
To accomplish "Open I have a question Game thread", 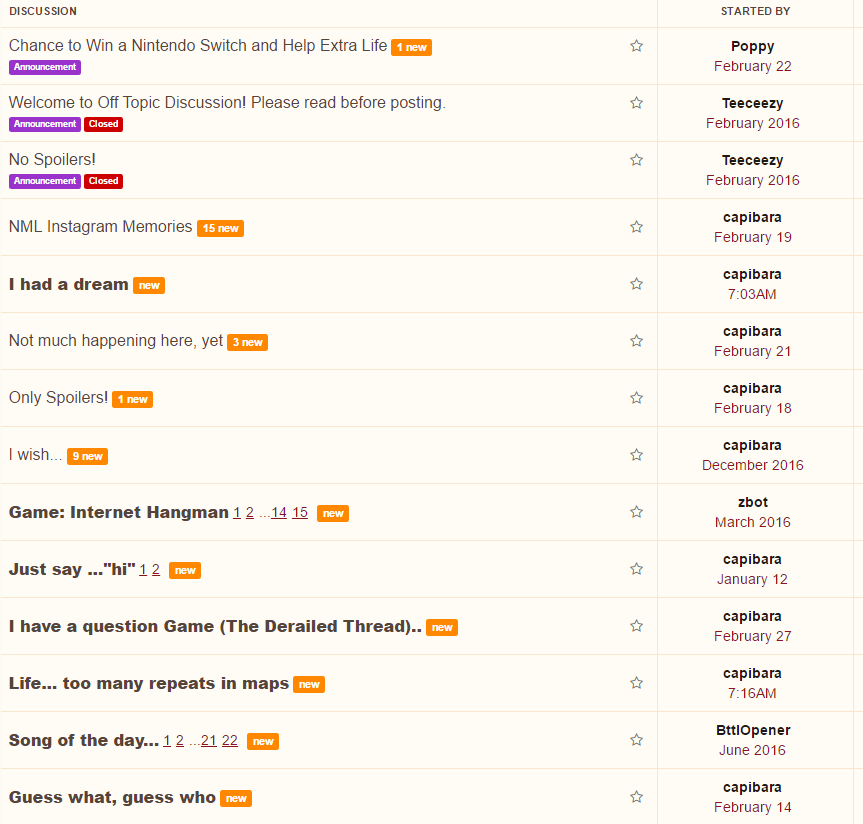I will tap(215, 626).
